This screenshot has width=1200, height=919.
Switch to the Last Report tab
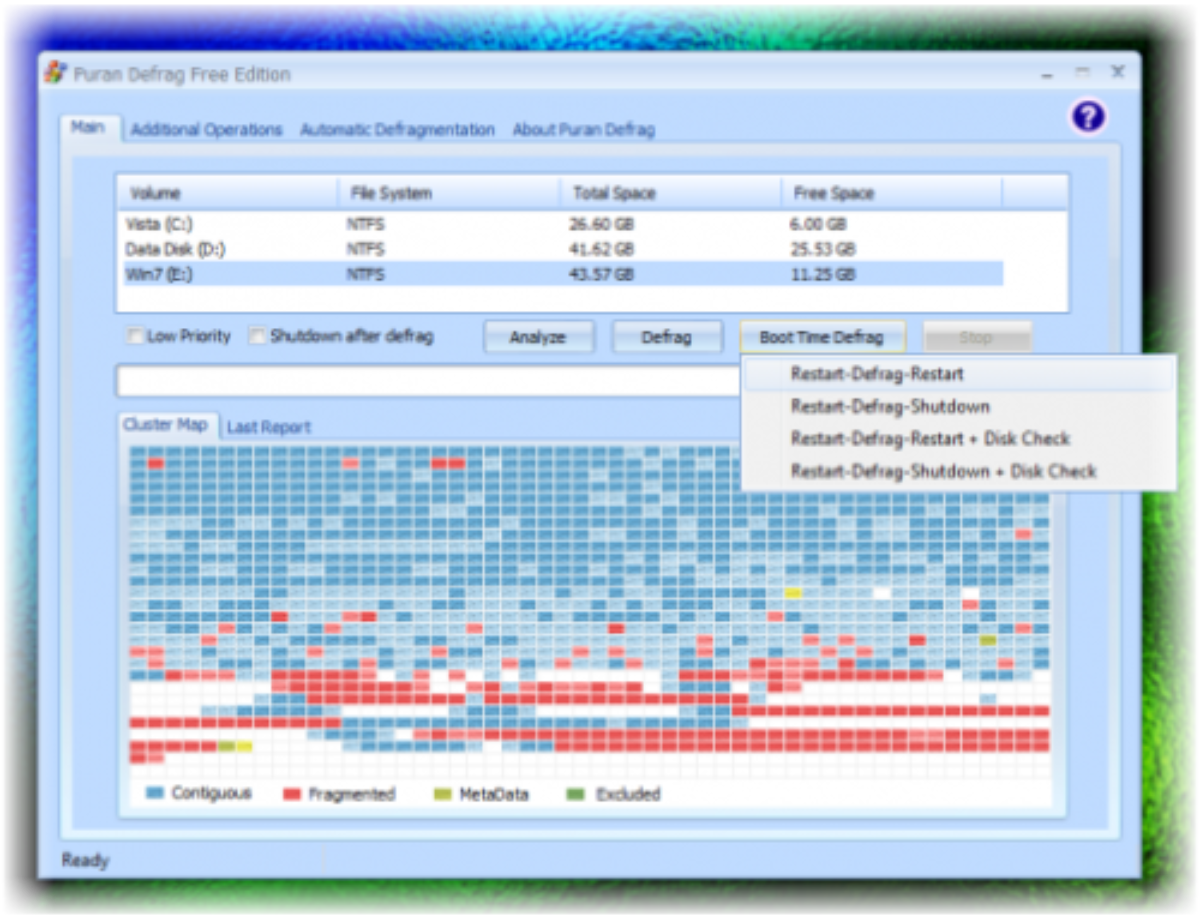pyautogui.click(x=269, y=427)
